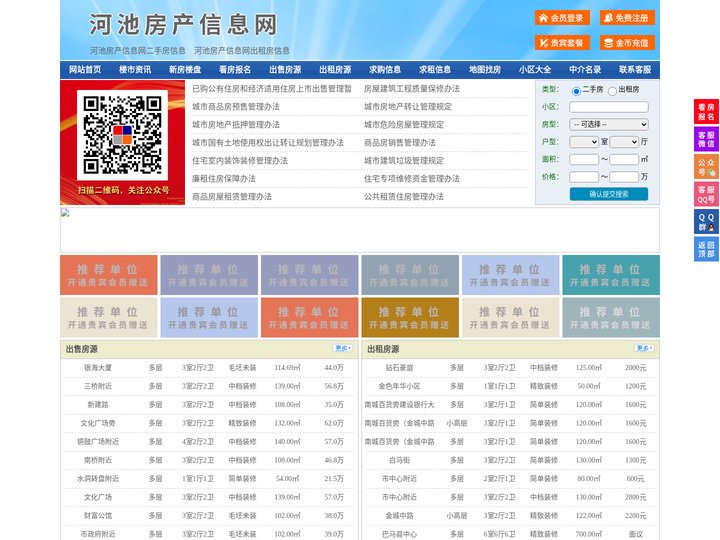Open the 室 room count dropdown

point(584,142)
